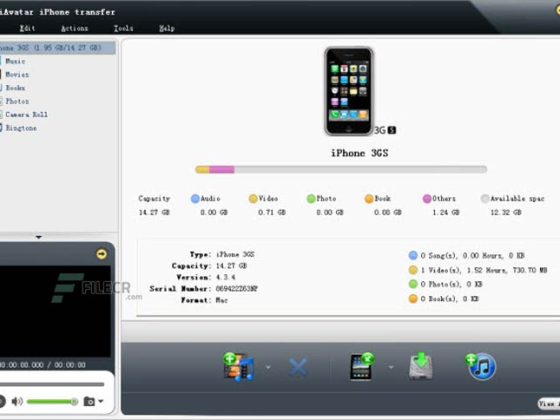Open the Export to device dropdown arrow
The width and height of the screenshot is (560, 420).
391,367
